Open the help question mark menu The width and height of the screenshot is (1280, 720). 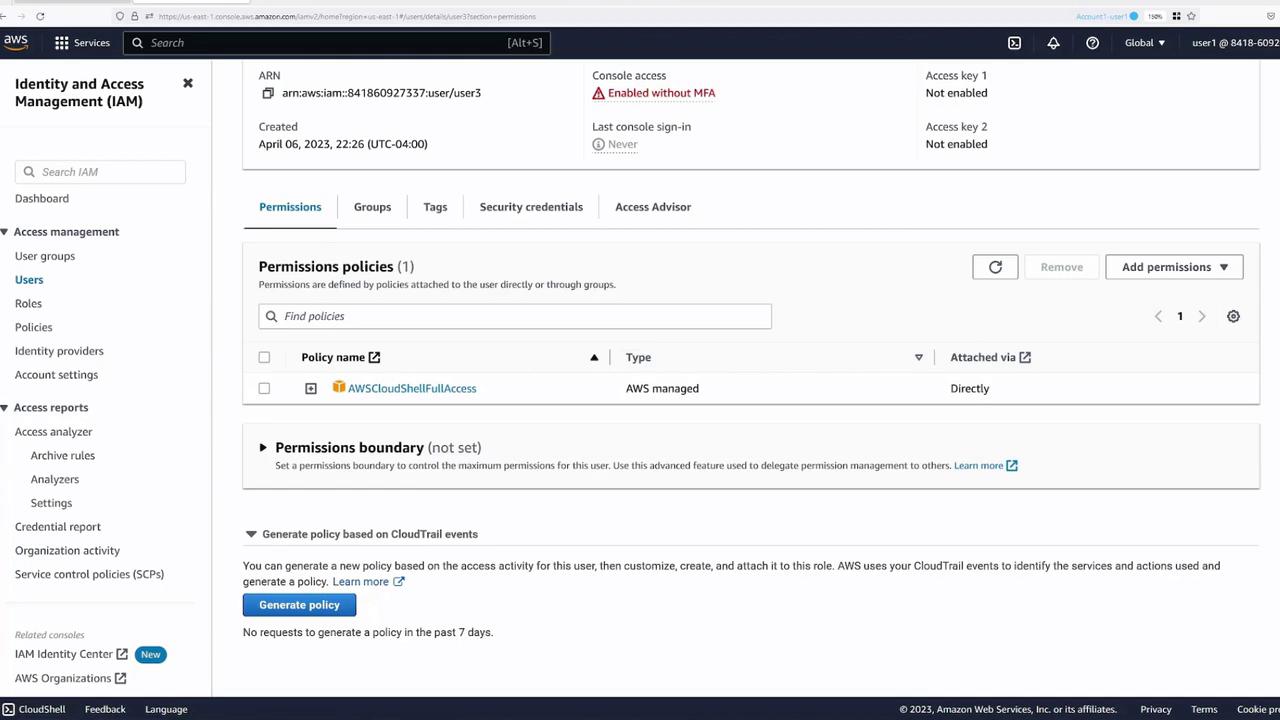click(1092, 43)
